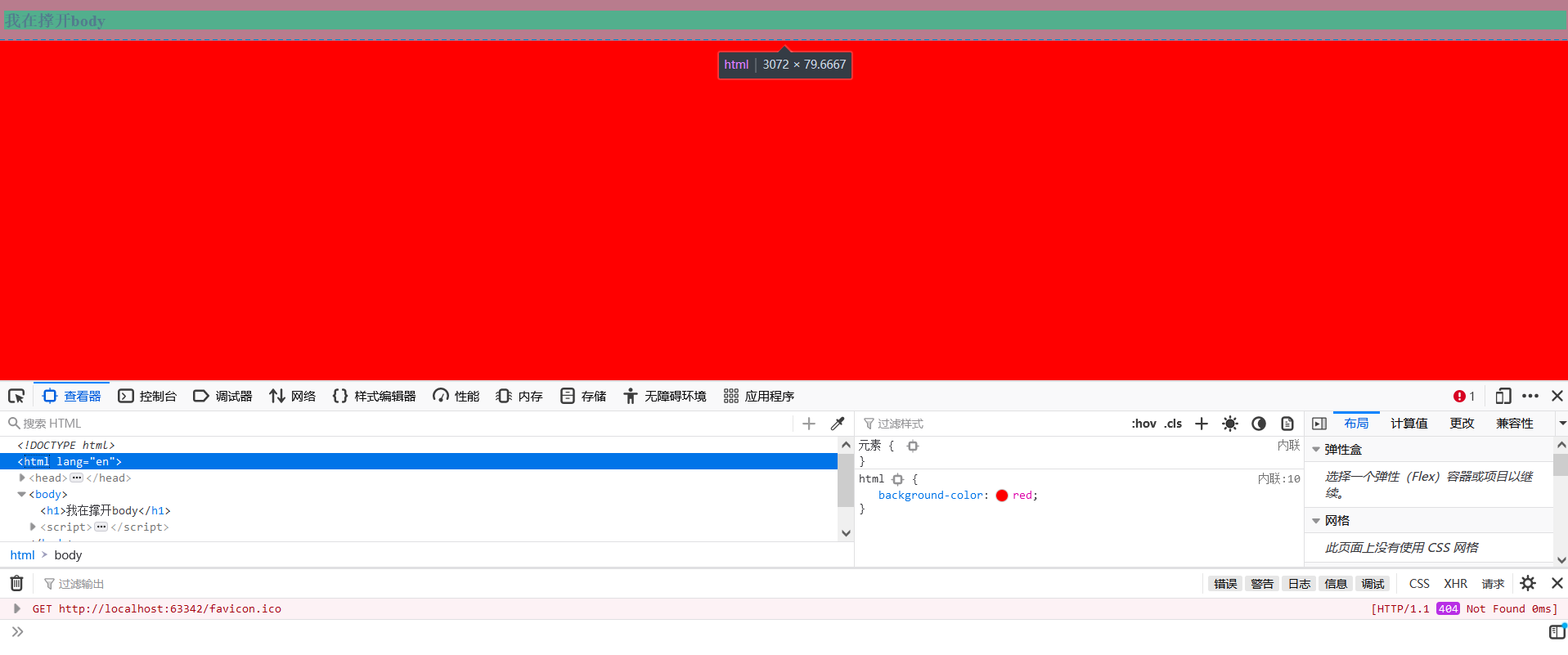Switch to the 控制台 tab
Image resolution: width=1568 pixels, height=655 pixels.
[x=147, y=397]
